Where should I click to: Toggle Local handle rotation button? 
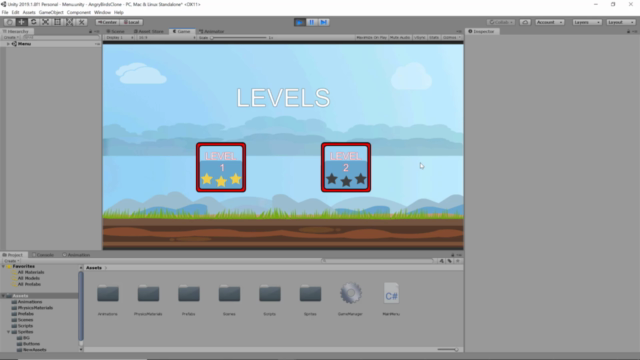(x=131, y=22)
